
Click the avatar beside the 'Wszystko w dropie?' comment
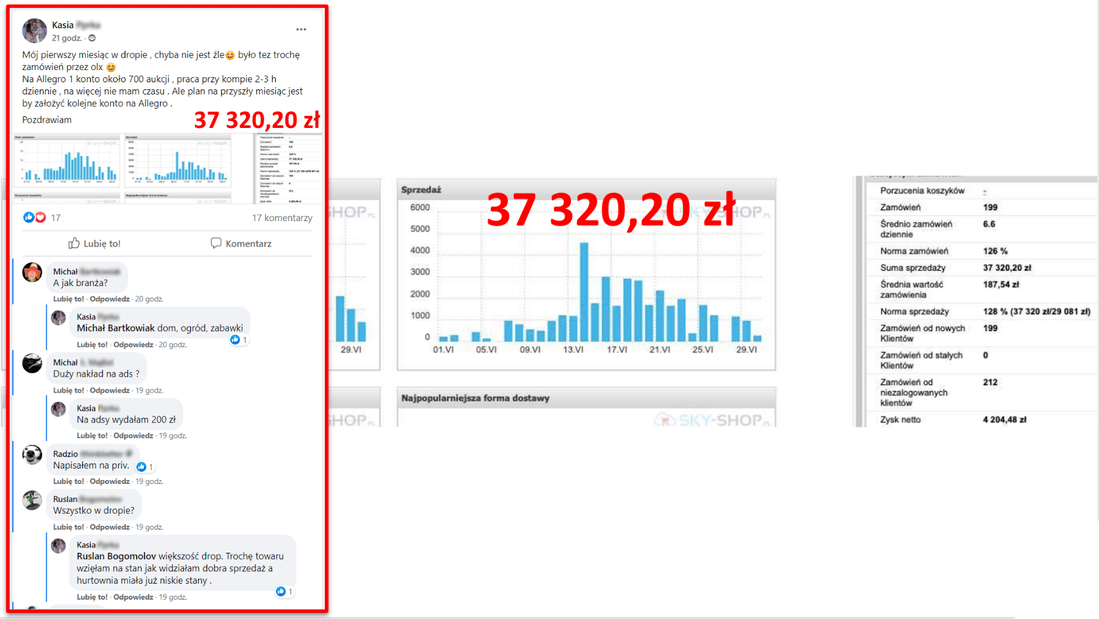[32, 501]
